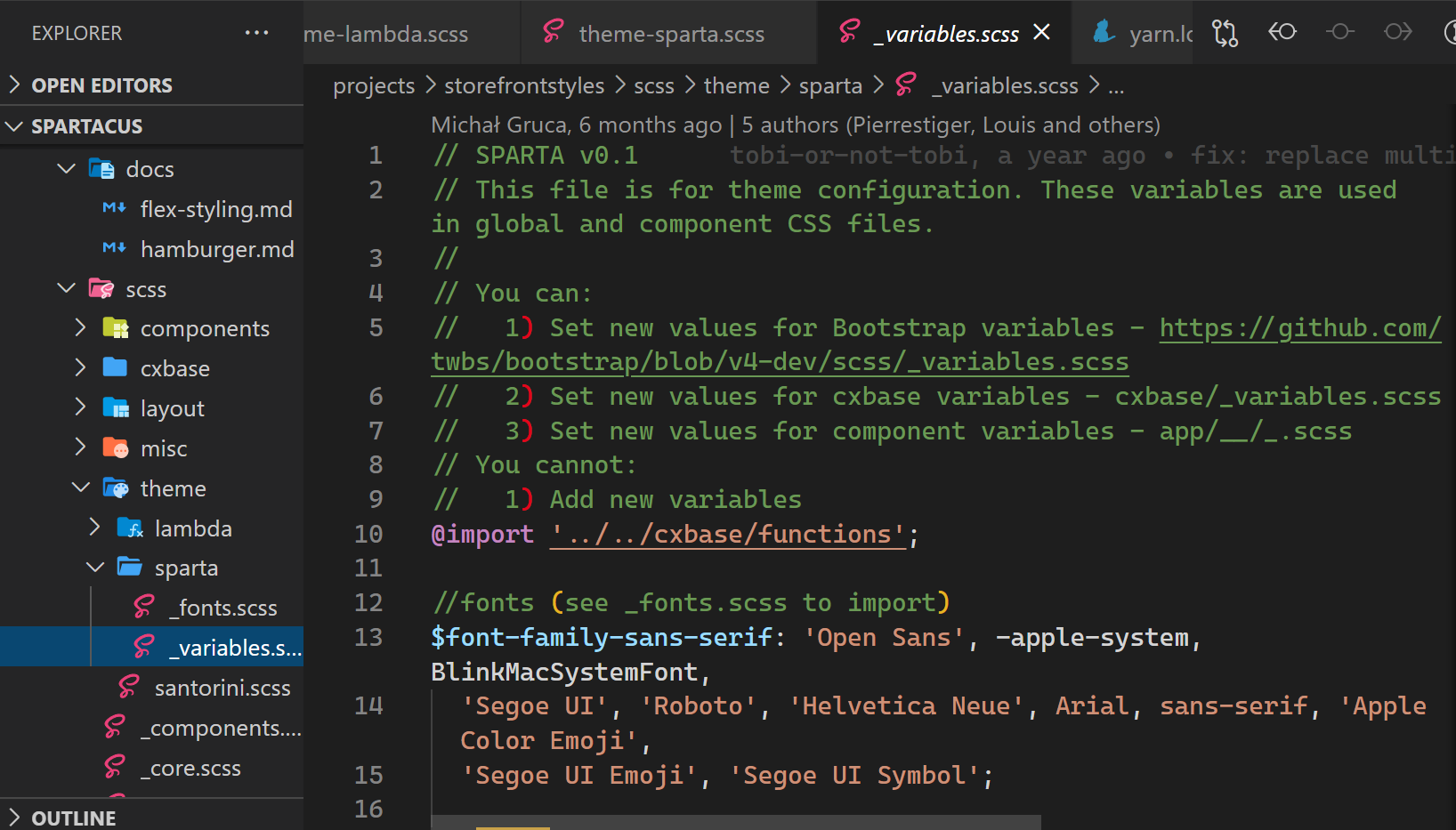This screenshot has width=1456, height=830.
Task: Click the '5 authors' code lens
Action: pos(951,125)
